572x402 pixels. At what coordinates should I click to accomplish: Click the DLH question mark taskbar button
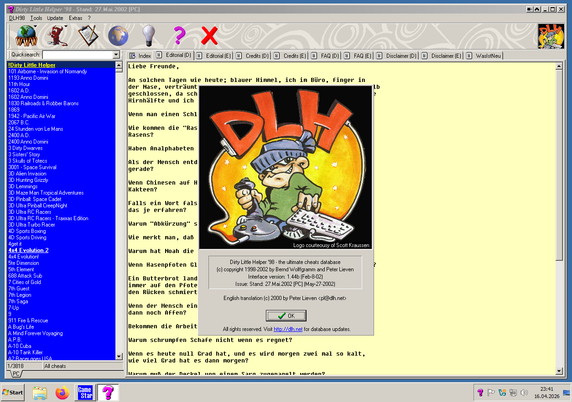point(108,393)
